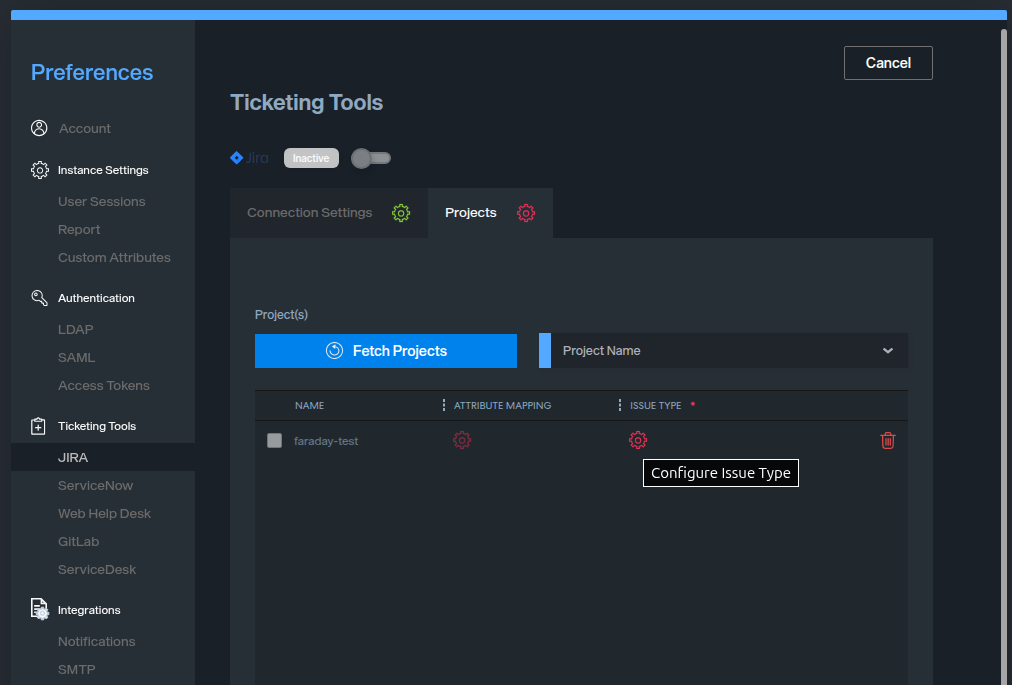Image resolution: width=1012 pixels, height=685 pixels.
Task: Check the faraday-test project checkbox
Action: (274, 441)
